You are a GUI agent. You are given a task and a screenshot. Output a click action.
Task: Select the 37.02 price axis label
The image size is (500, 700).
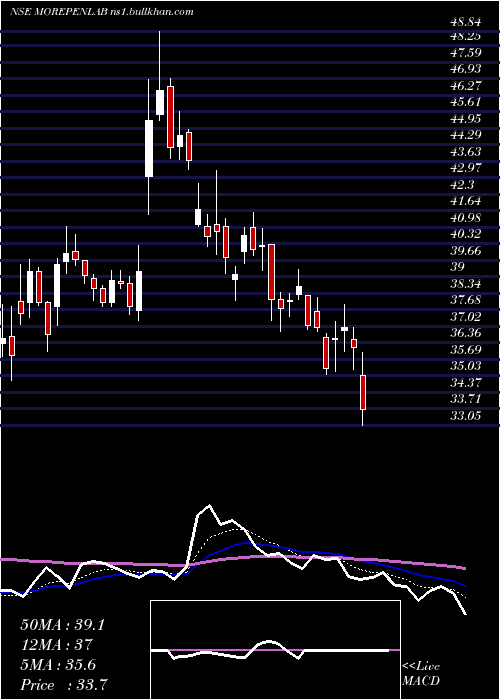[464, 317]
